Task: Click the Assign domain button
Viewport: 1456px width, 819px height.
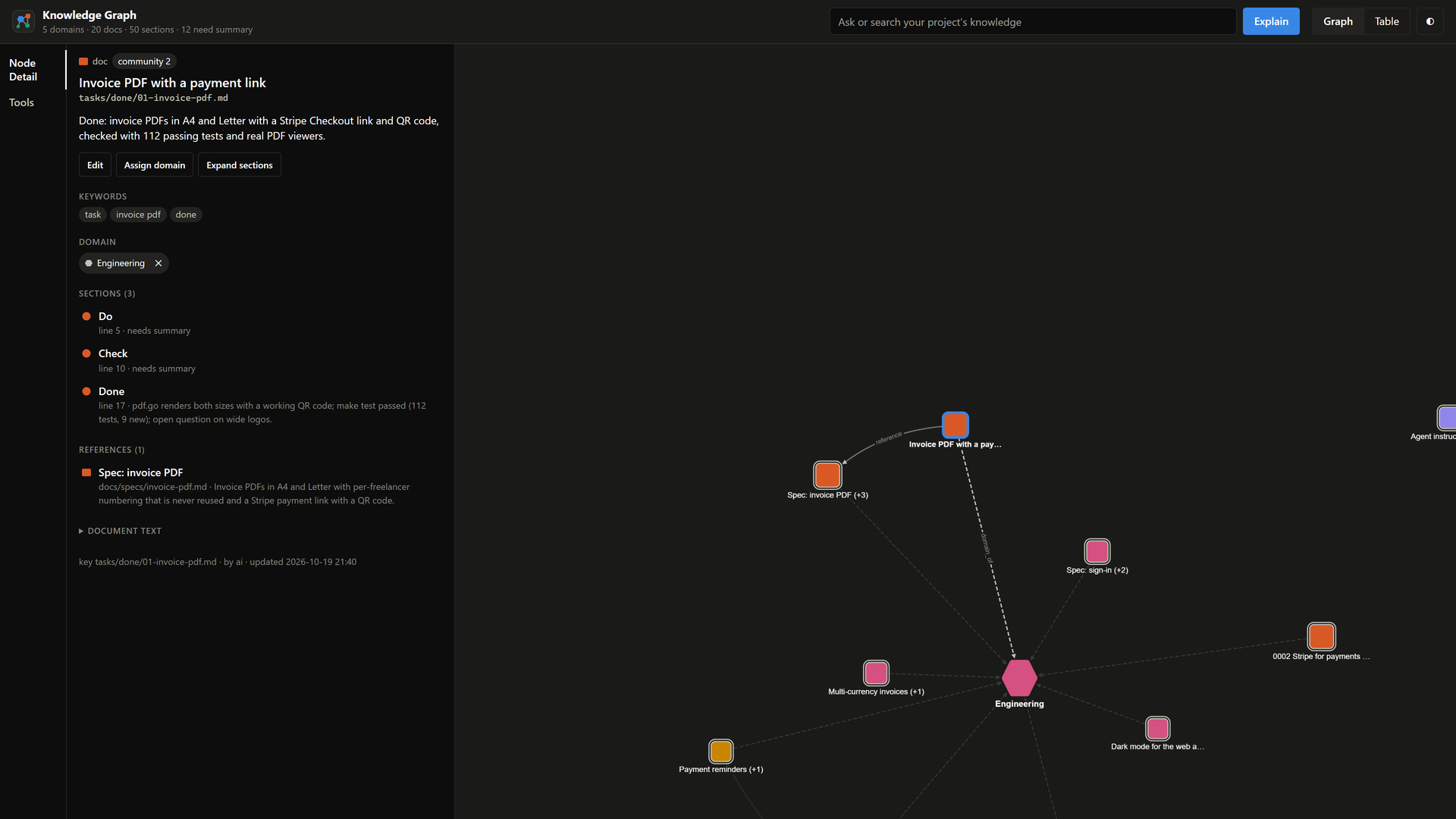Action: point(155,165)
